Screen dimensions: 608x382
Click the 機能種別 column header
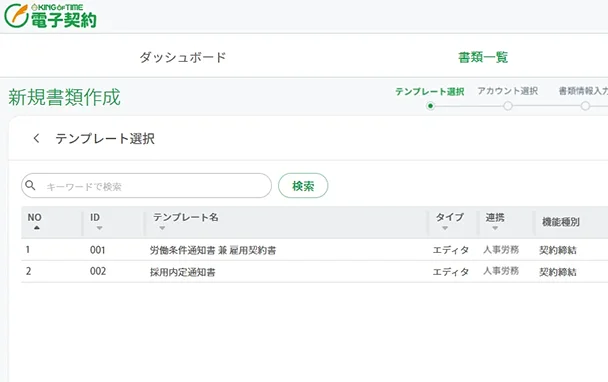click(561, 222)
